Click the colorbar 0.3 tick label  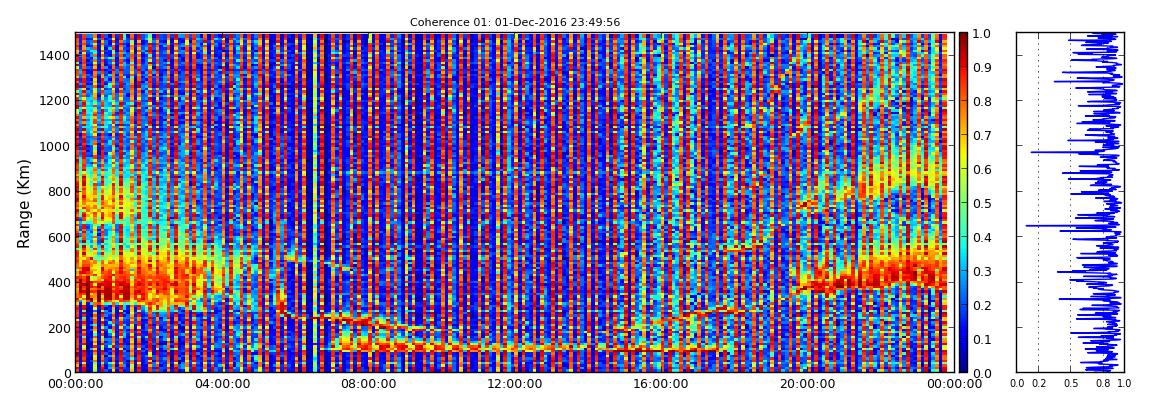coord(981,271)
